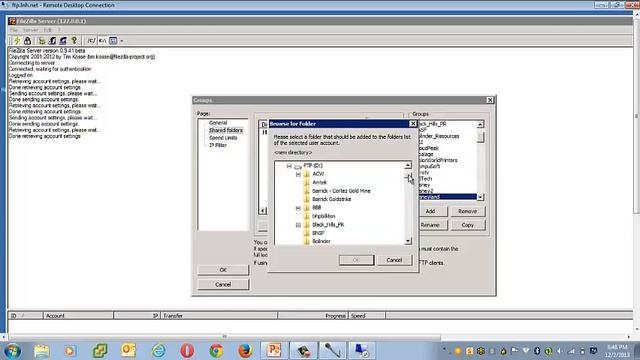This screenshot has width=640, height=360.
Task: Select the FTP (D:) drive in tree
Action: point(313,165)
